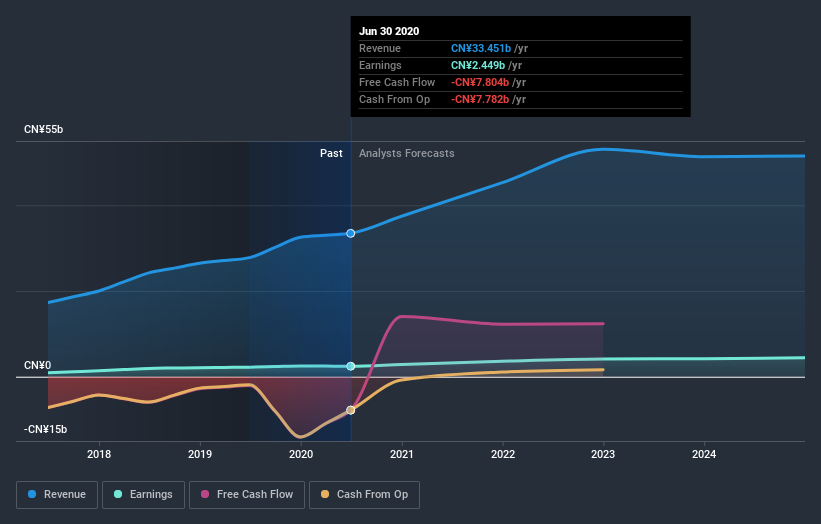Click the Cash From Op label in tooltip
Viewport: 821px width, 524px height.
click(x=395, y=99)
